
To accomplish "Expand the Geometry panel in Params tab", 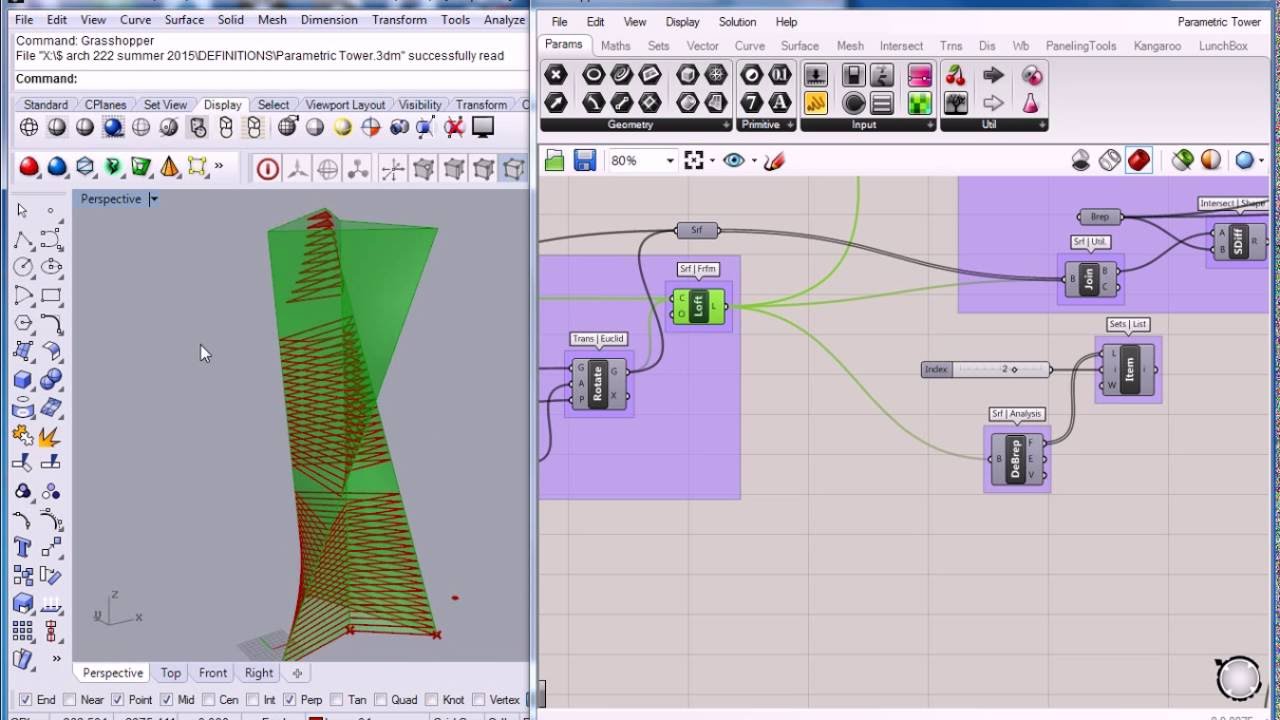I will tap(726, 125).
